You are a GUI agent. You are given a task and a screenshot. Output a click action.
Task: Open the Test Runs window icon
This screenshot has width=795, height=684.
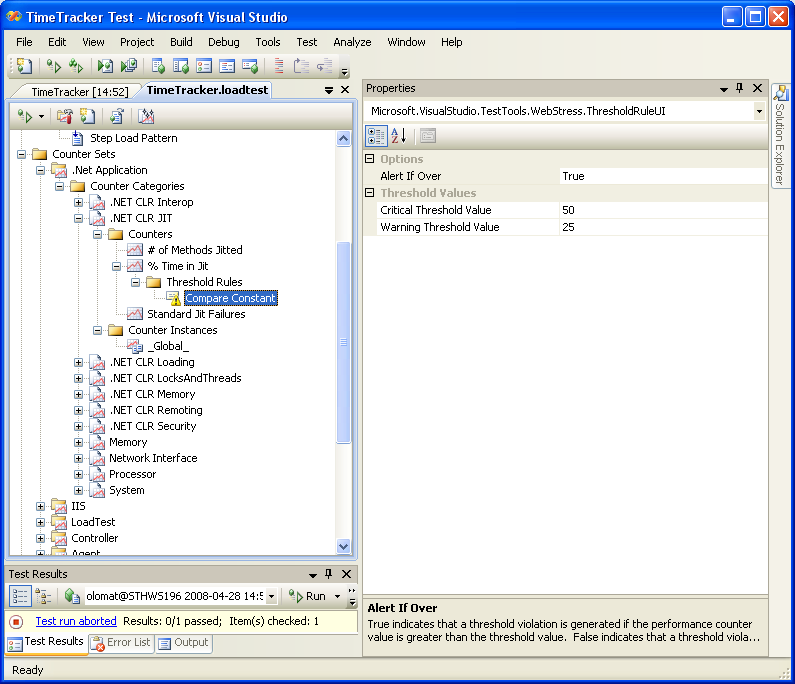pos(250,66)
